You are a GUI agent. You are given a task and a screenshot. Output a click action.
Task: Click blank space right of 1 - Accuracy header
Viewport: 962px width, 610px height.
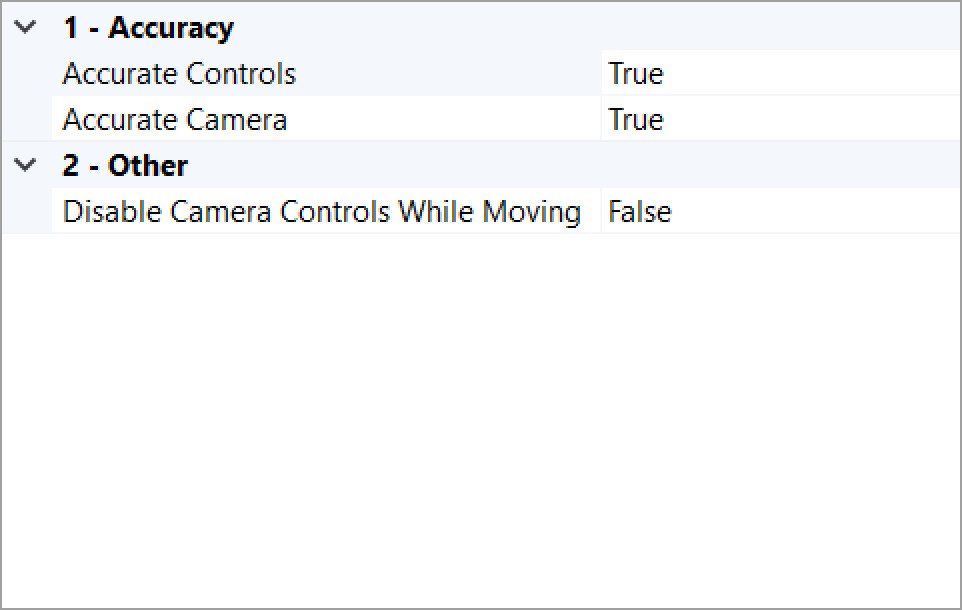coord(600,28)
